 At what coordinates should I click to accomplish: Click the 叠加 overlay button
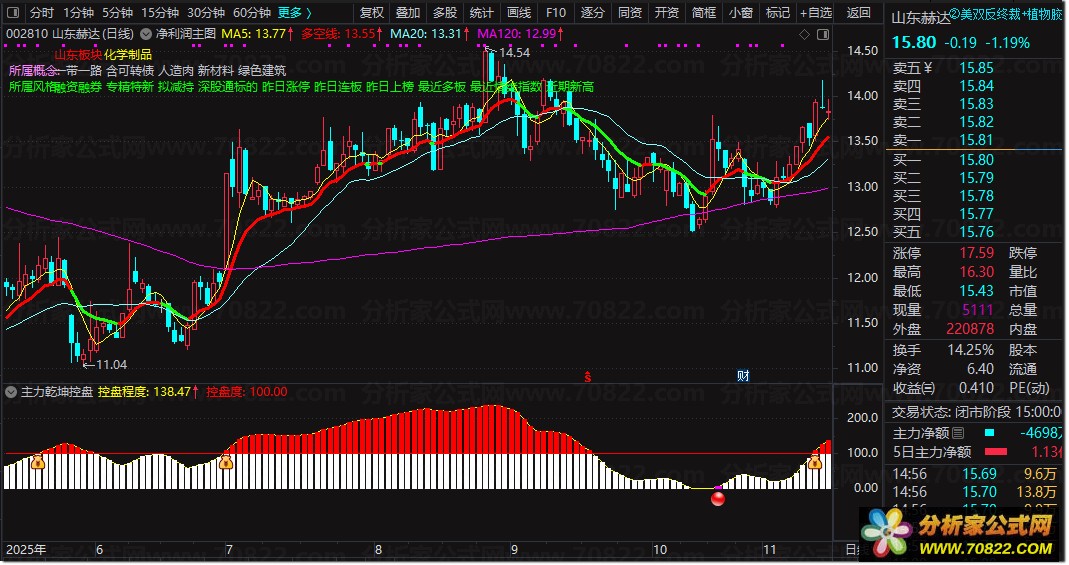[408, 12]
